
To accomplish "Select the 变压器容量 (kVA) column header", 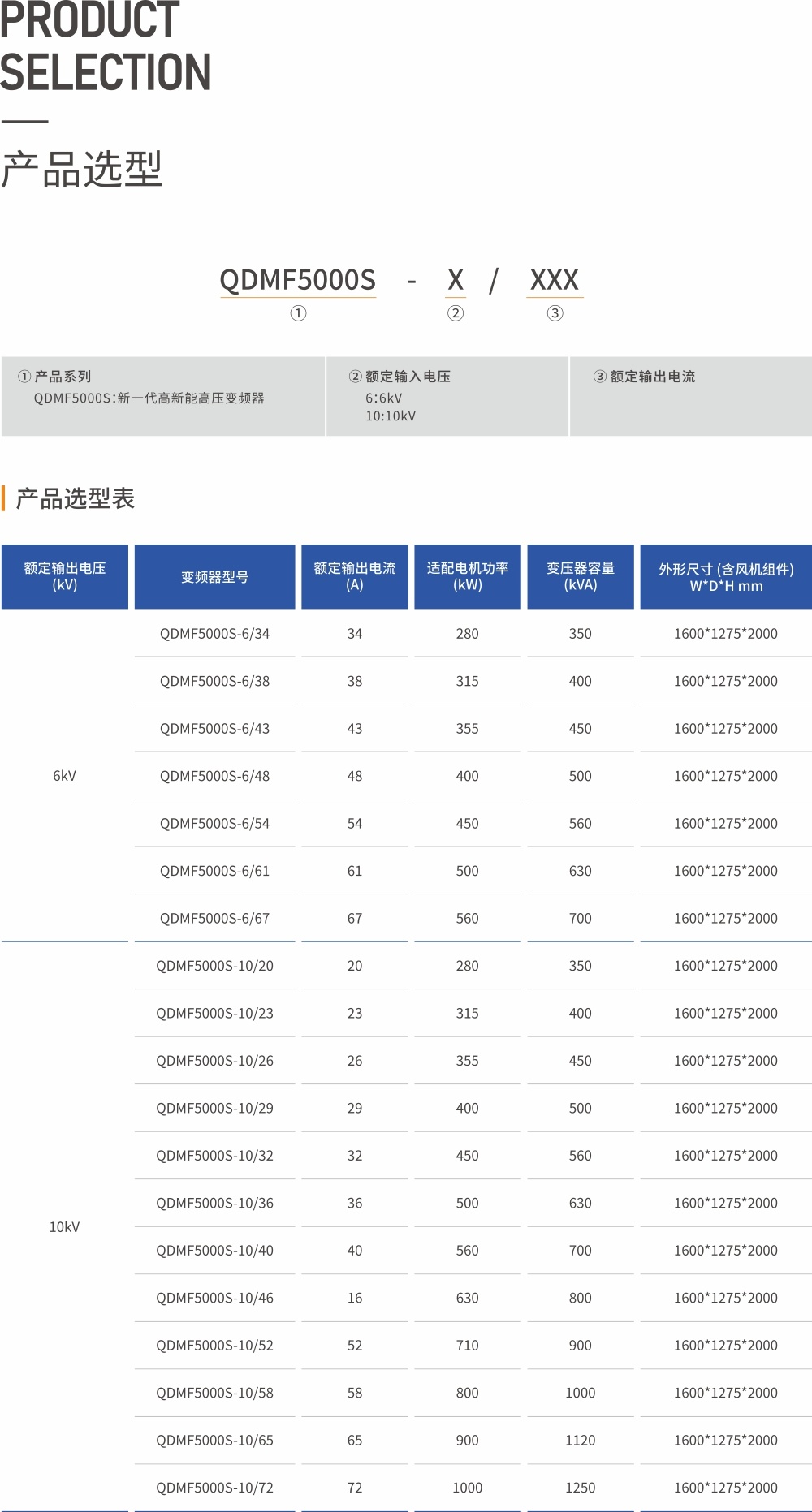I will 581,576.
